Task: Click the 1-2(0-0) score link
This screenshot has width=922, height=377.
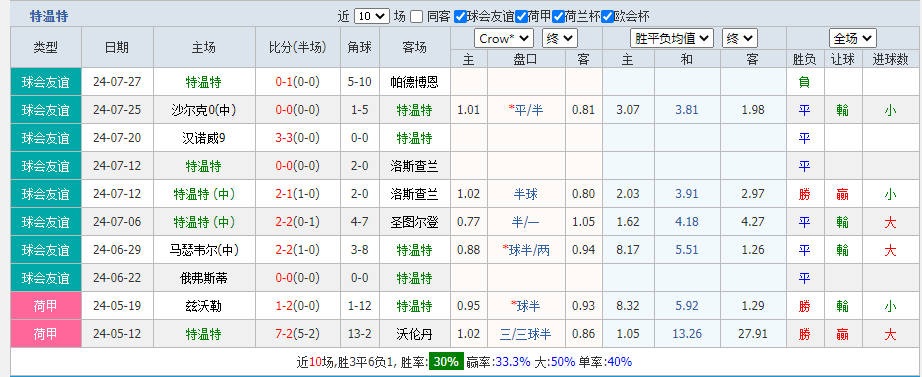Action: 297,306
